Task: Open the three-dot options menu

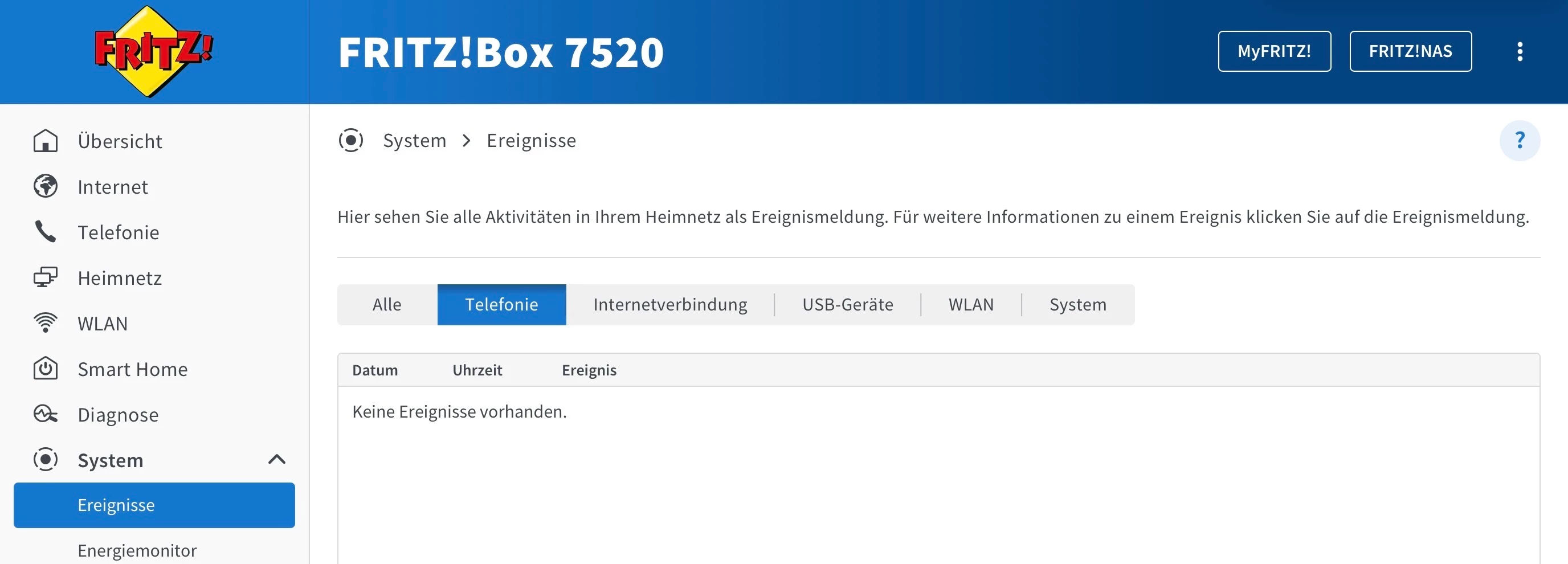Action: (1520, 51)
